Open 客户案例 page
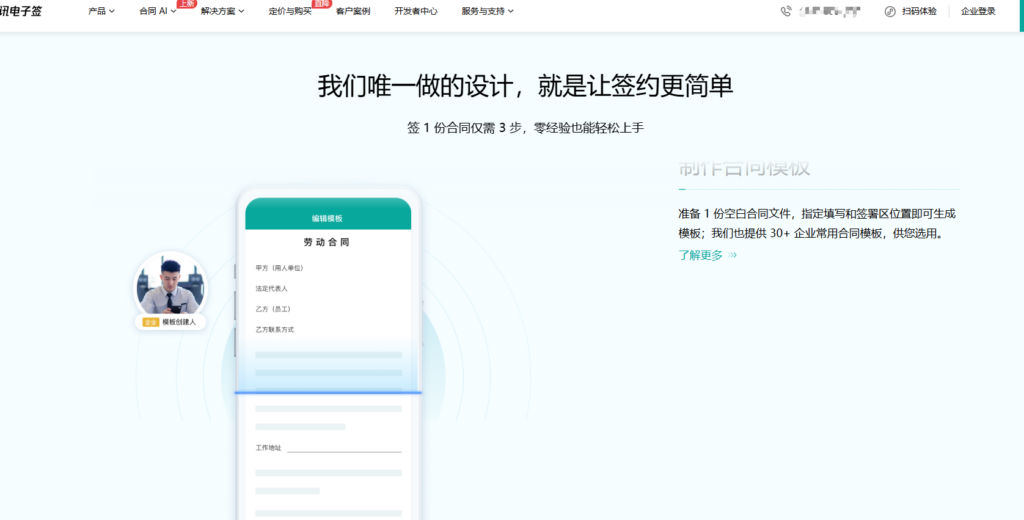1024x520 pixels. [x=353, y=11]
